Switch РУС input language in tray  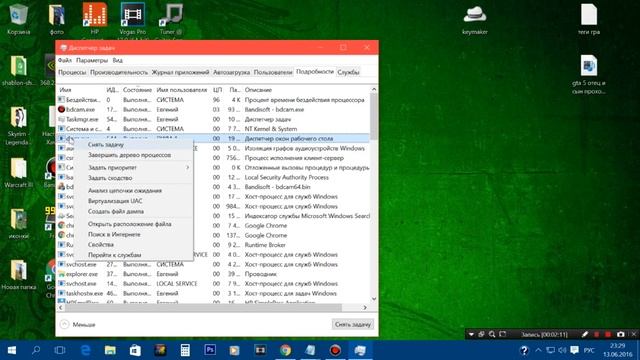(589, 350)
